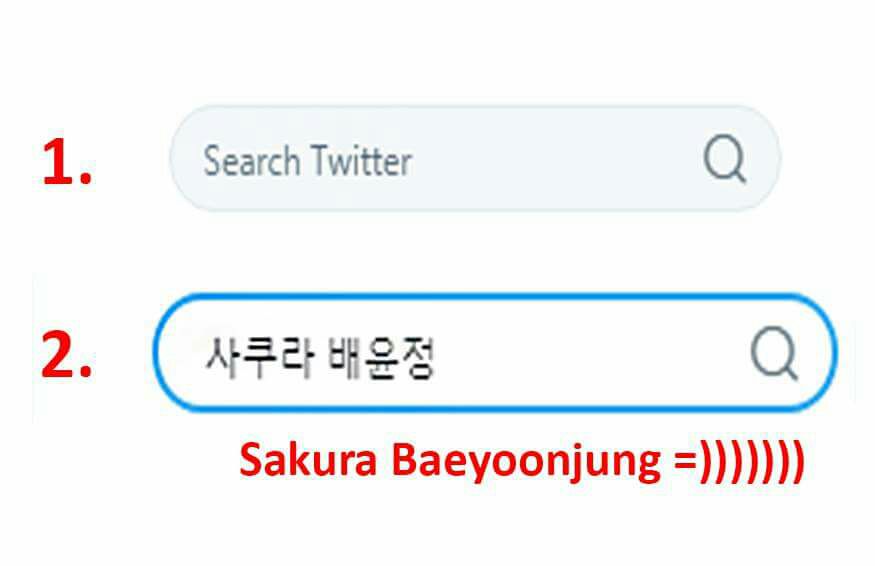The height and width of the screenshot is (566, 875).
Task: Click the red "=)))))))" smiley text
Action: coord(739,462)
